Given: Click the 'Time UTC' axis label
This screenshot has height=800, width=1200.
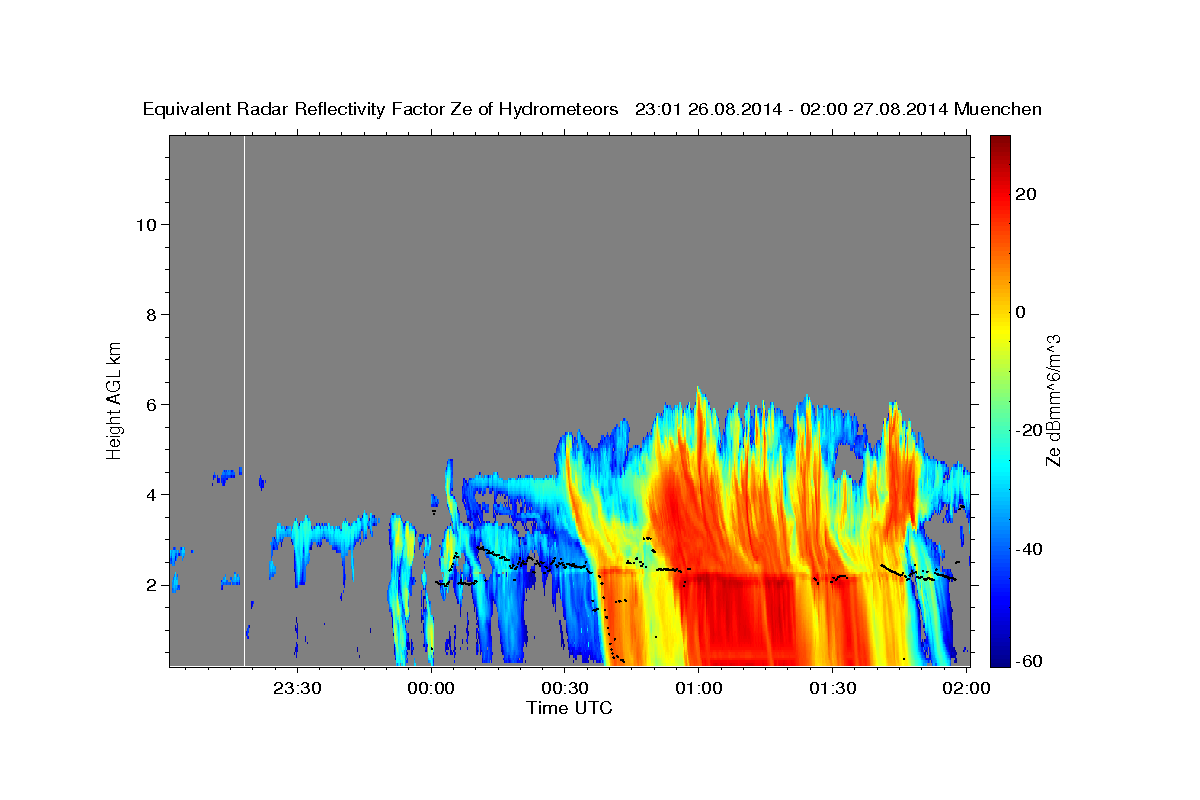Looking at the screenshot, I should pos(569,708).
